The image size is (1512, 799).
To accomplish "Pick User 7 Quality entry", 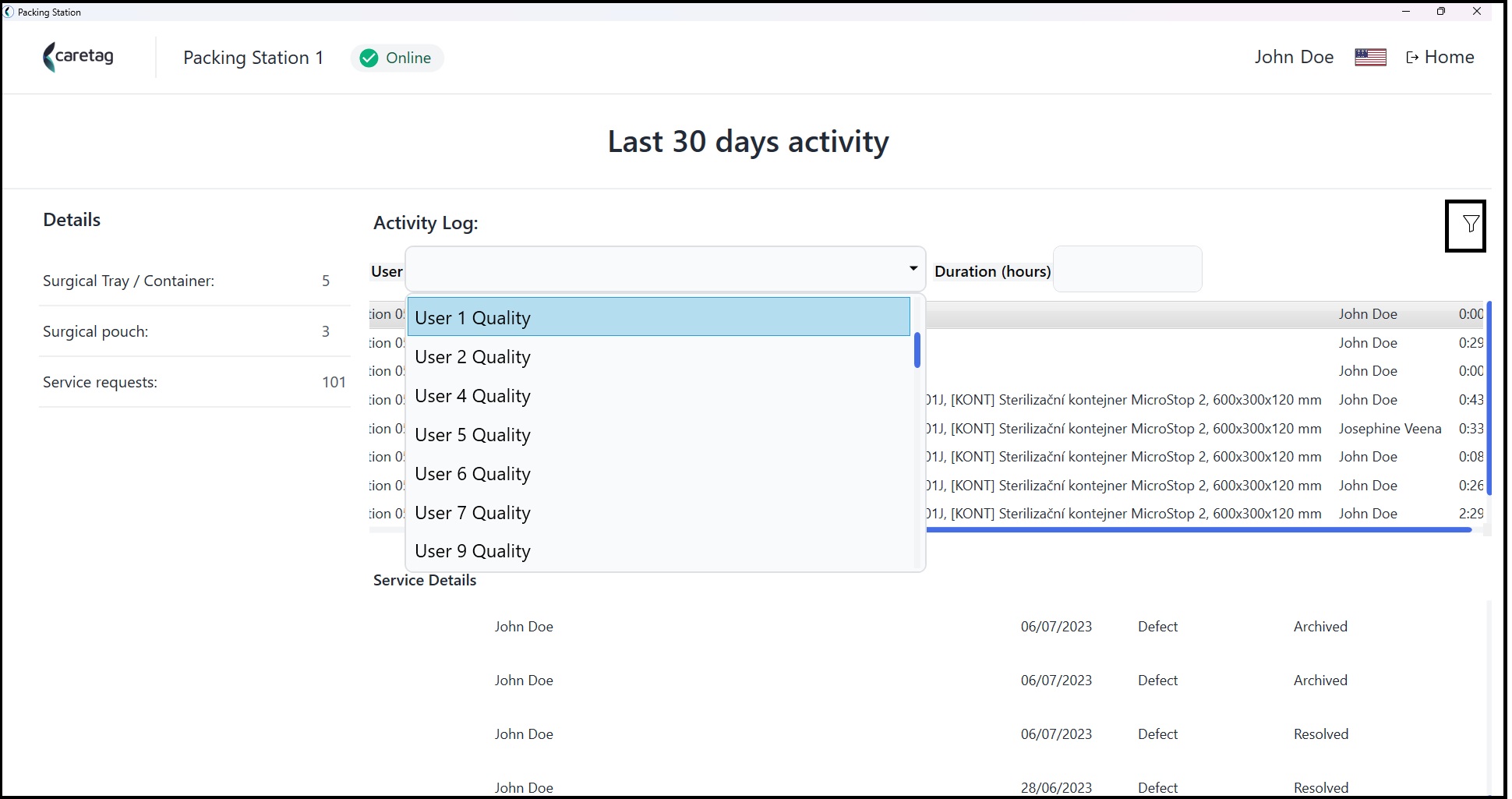I will click(x=659, y=513).
